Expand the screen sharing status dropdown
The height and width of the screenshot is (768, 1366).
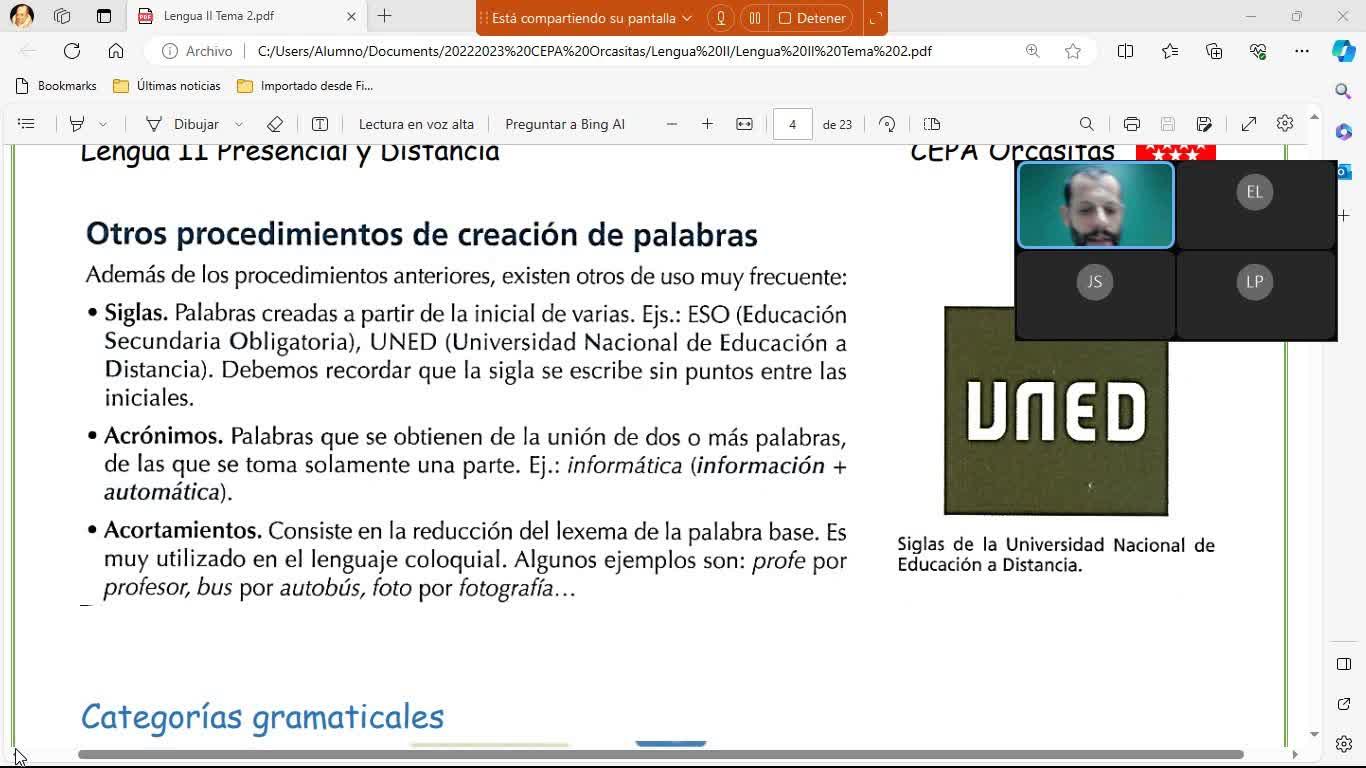[x=686, y=18]
